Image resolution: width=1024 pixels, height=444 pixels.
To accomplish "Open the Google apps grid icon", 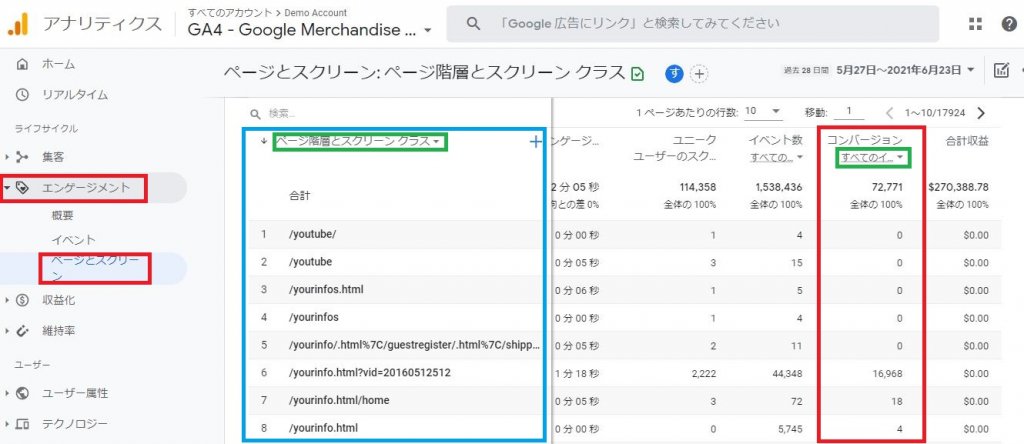I will 975,24.
